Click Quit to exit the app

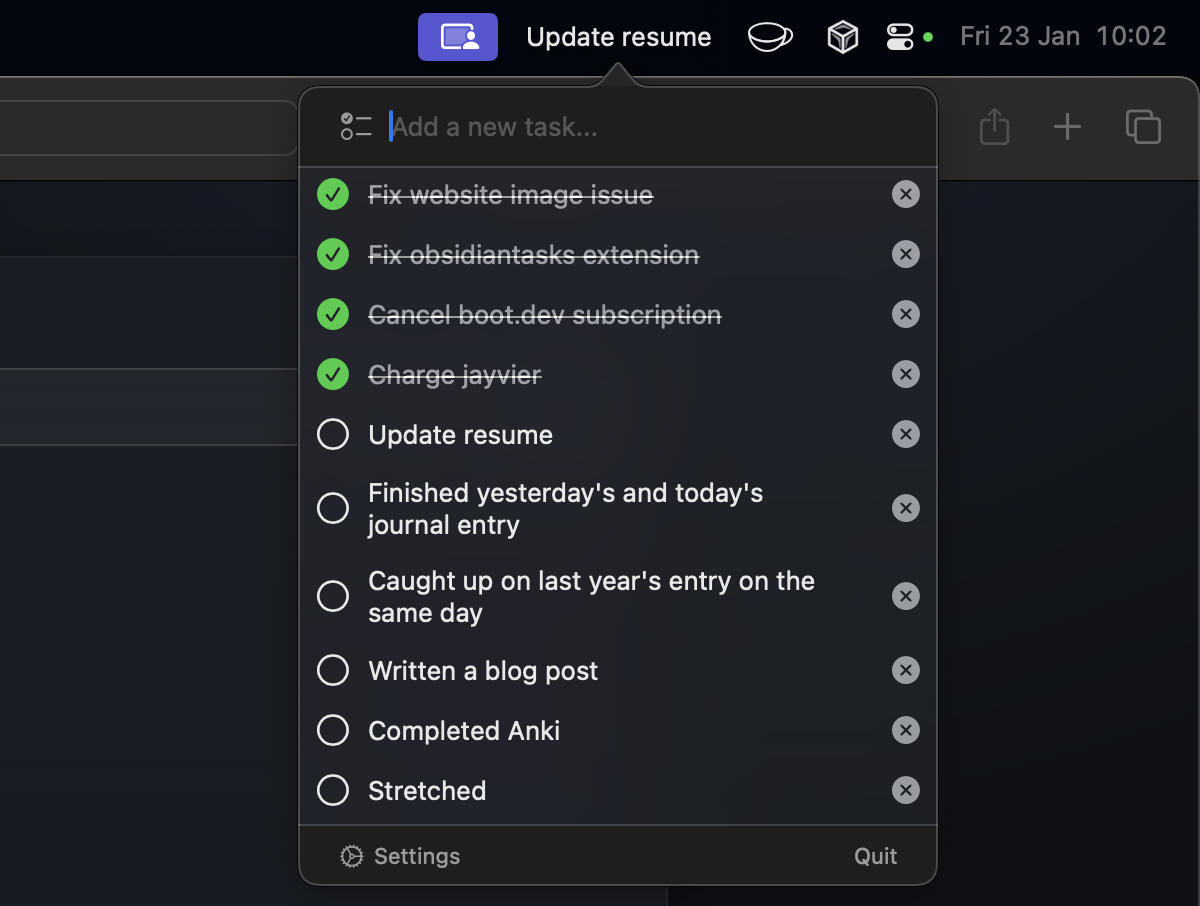click(x=875, y=857)
